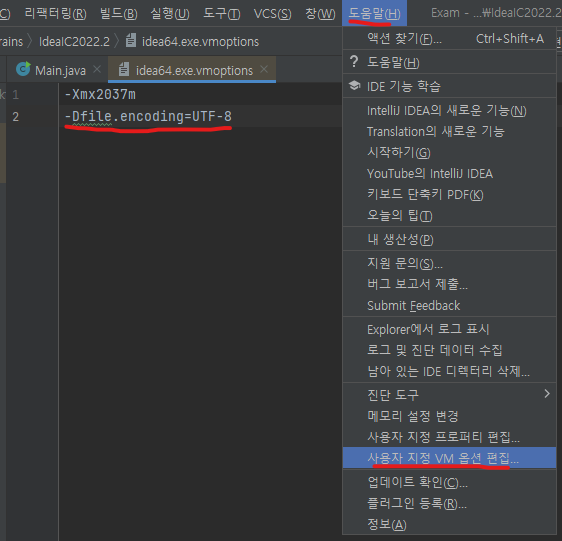
Task: Click the vmoptions file icon in tab
Action: tap(124, 69)
